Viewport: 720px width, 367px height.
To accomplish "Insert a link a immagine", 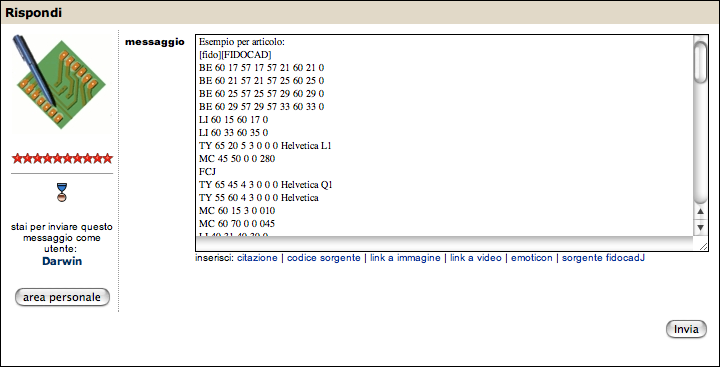I will (x=405, y=258).
